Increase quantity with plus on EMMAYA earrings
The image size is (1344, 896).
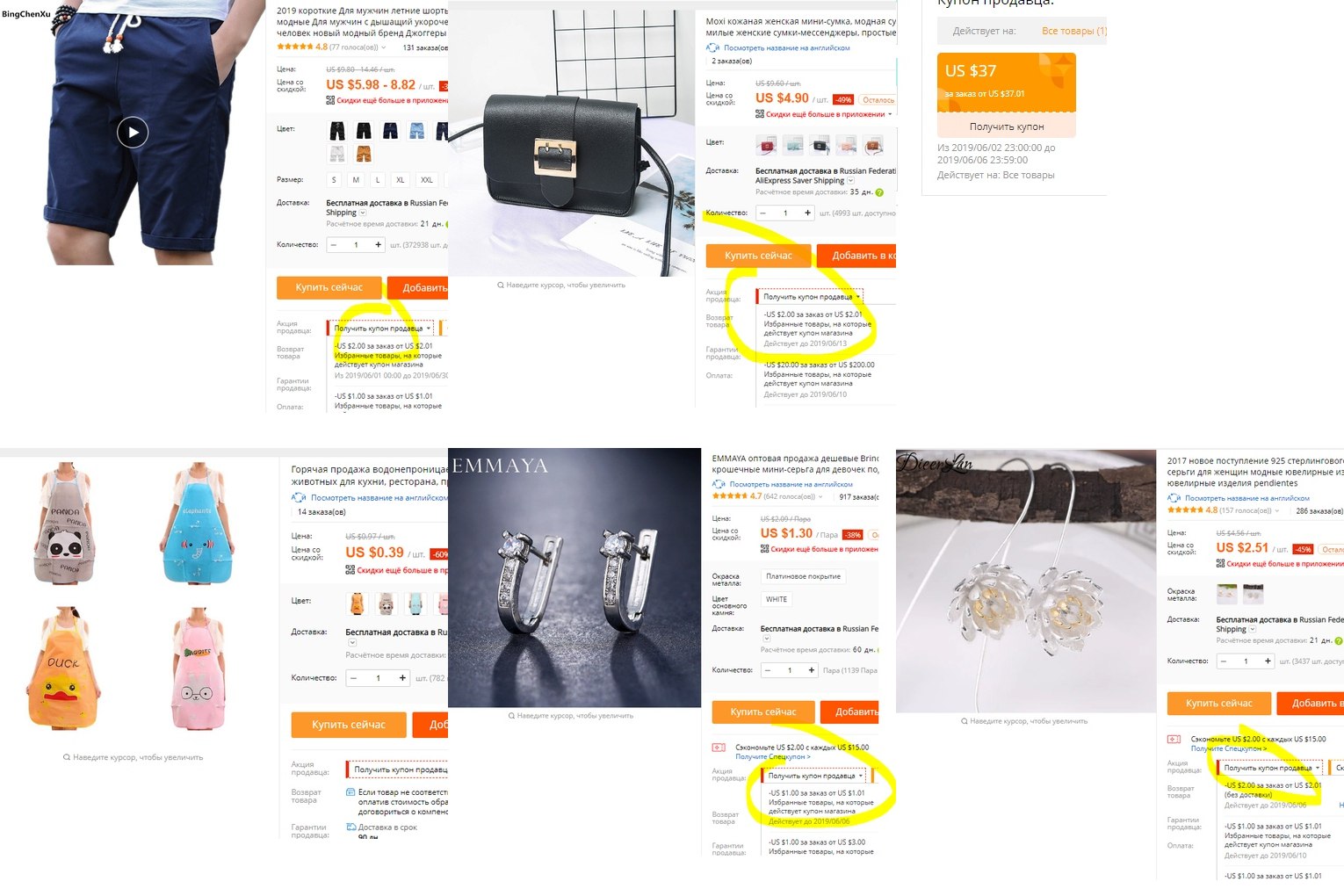pyautogui.click(x=811, y=670)
